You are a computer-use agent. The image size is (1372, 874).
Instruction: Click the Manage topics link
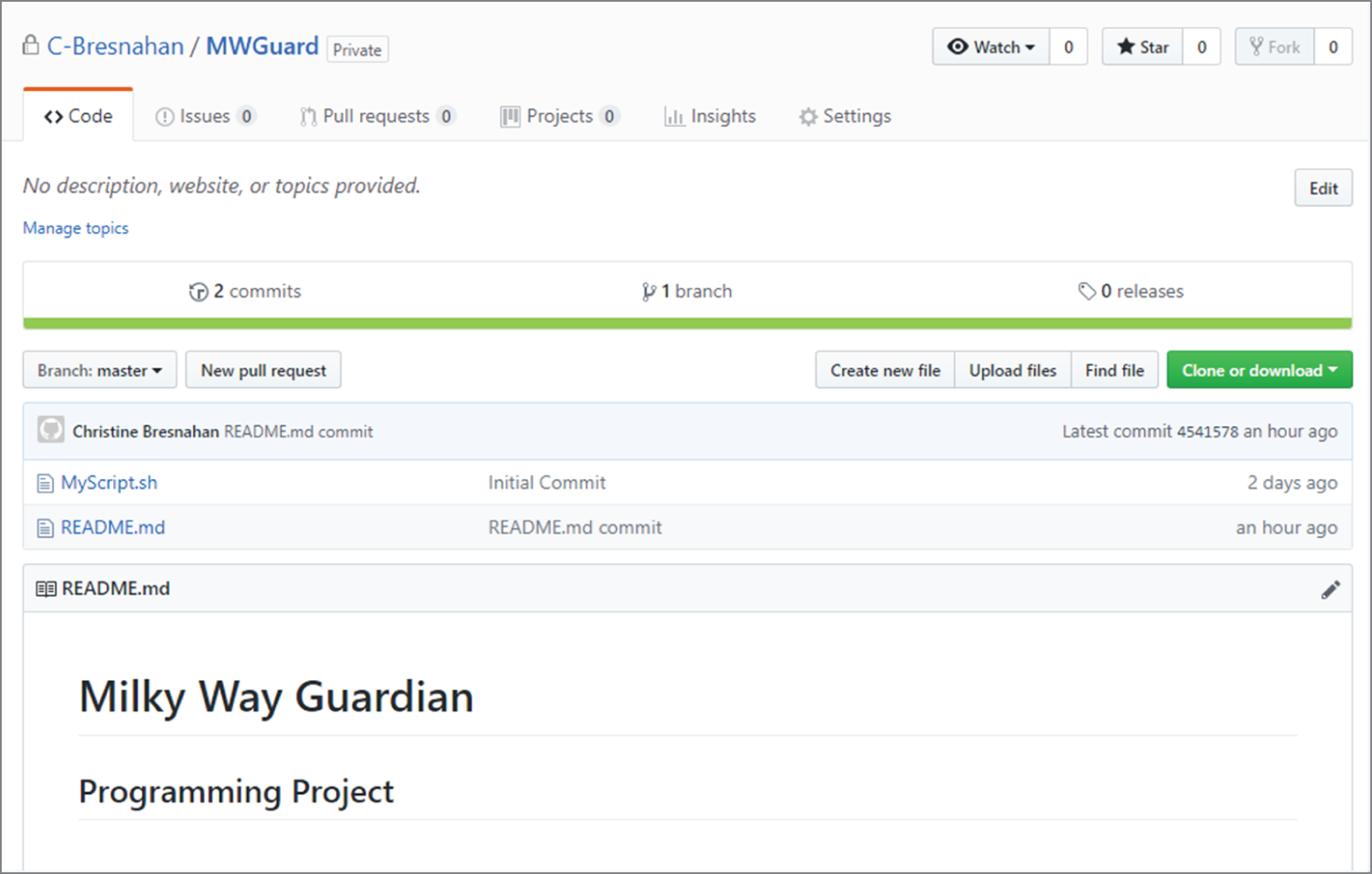pos(76,228)
